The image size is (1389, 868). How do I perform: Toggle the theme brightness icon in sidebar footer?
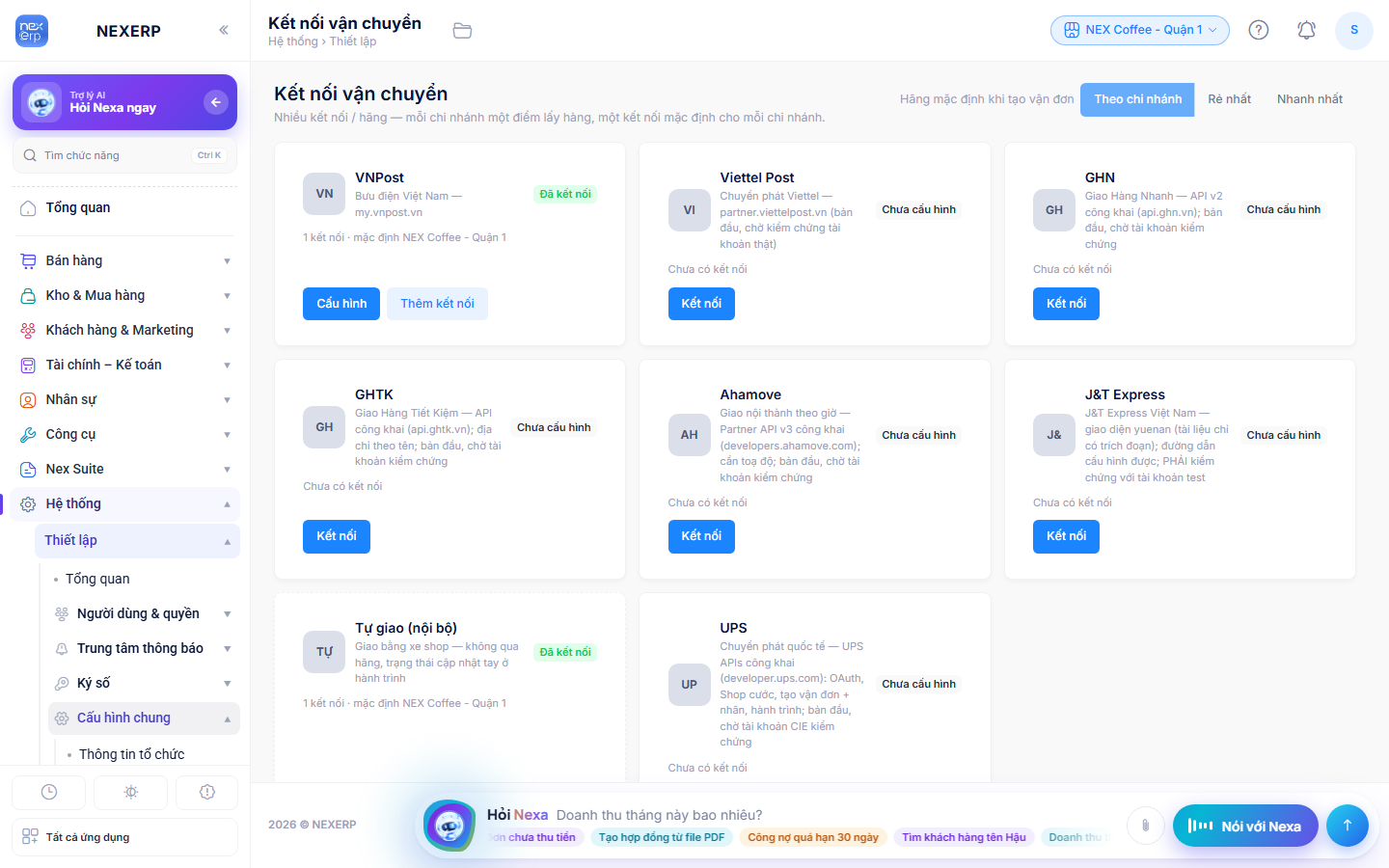(x=131, y=792)
